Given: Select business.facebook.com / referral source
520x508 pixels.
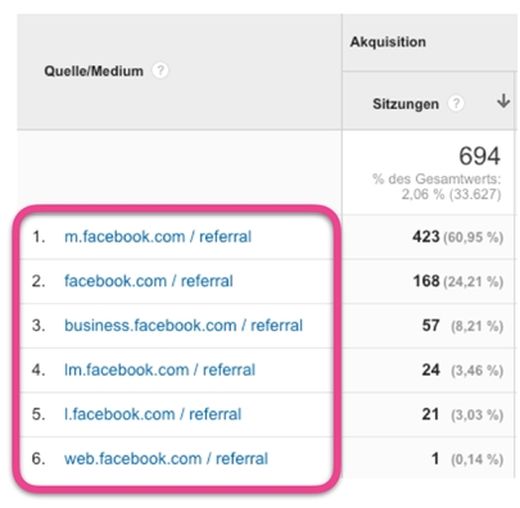Looking at the screenshot, I should tap(183, 325).
